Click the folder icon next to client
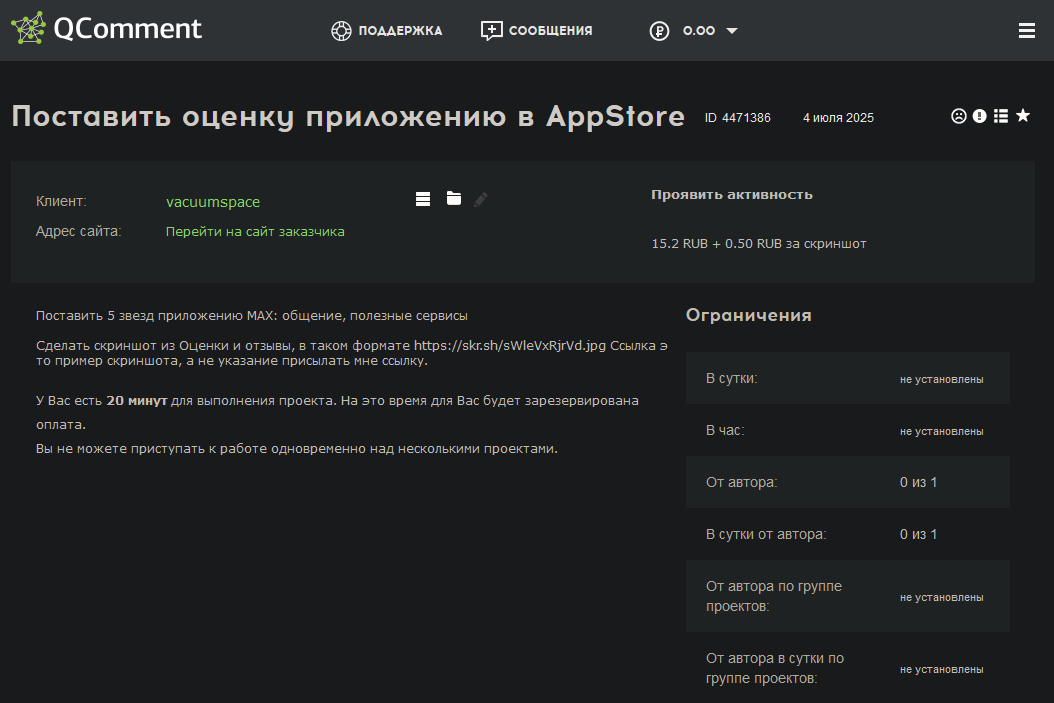 click(x=454, y=199)
